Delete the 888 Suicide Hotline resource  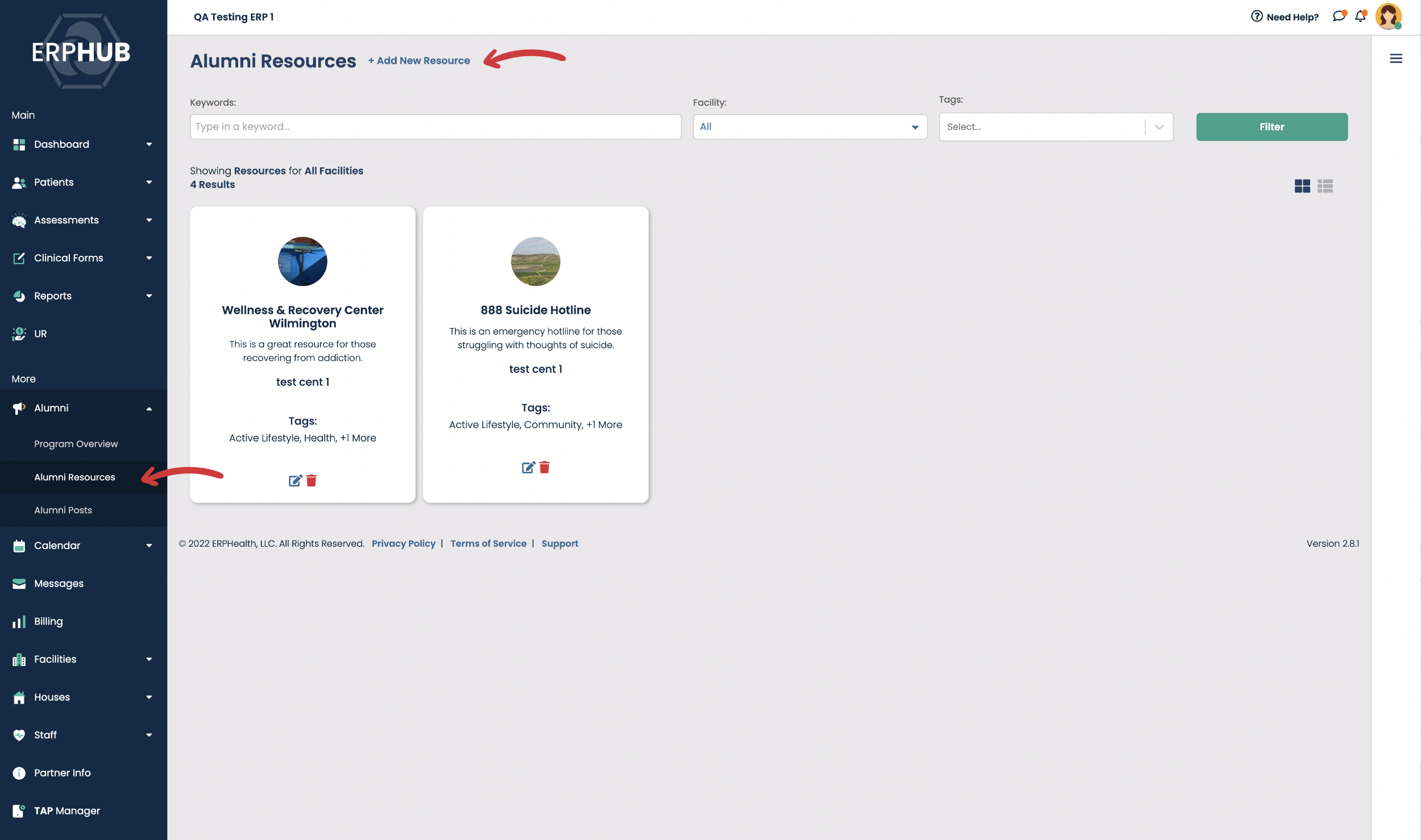(545, 467)
